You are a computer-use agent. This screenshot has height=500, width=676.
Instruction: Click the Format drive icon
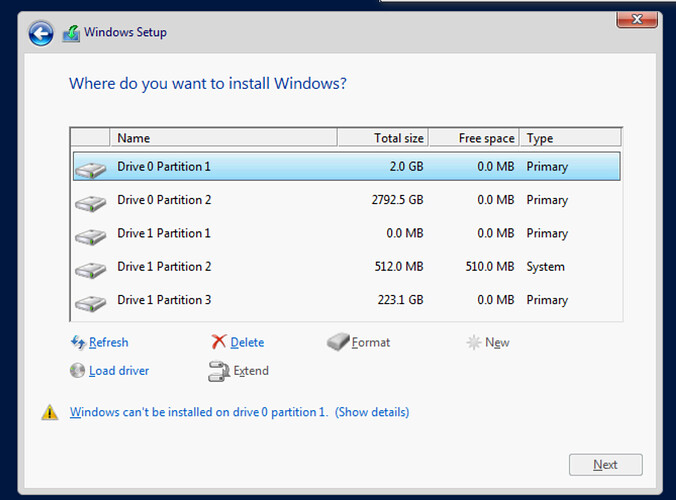click(x=339, y=342)
